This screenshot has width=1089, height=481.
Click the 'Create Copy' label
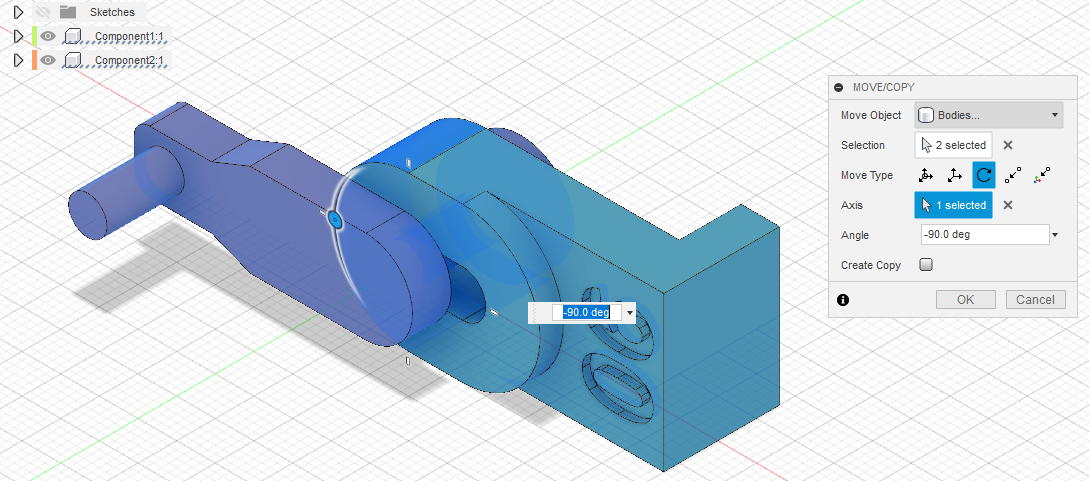(871, 265)
